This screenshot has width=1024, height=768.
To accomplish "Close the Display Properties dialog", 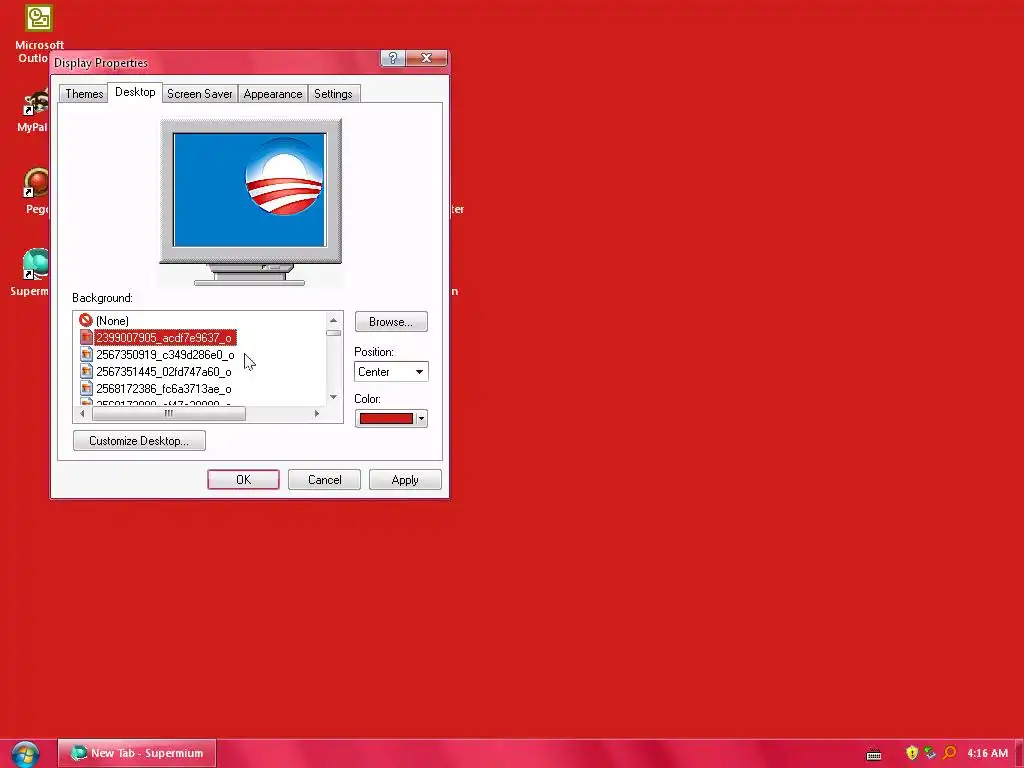I will pos(426,58).
